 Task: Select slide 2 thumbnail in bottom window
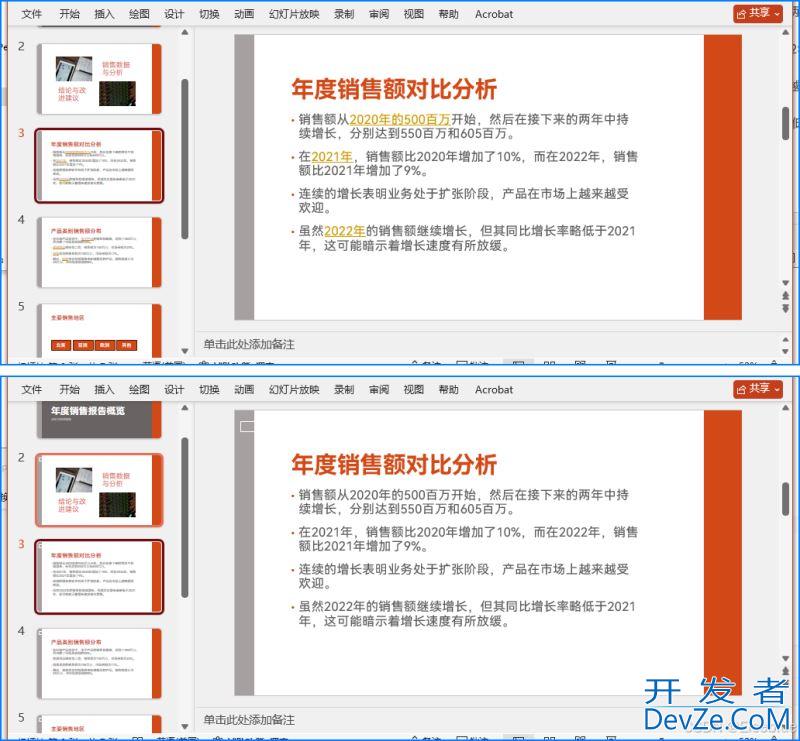[99, 489]
